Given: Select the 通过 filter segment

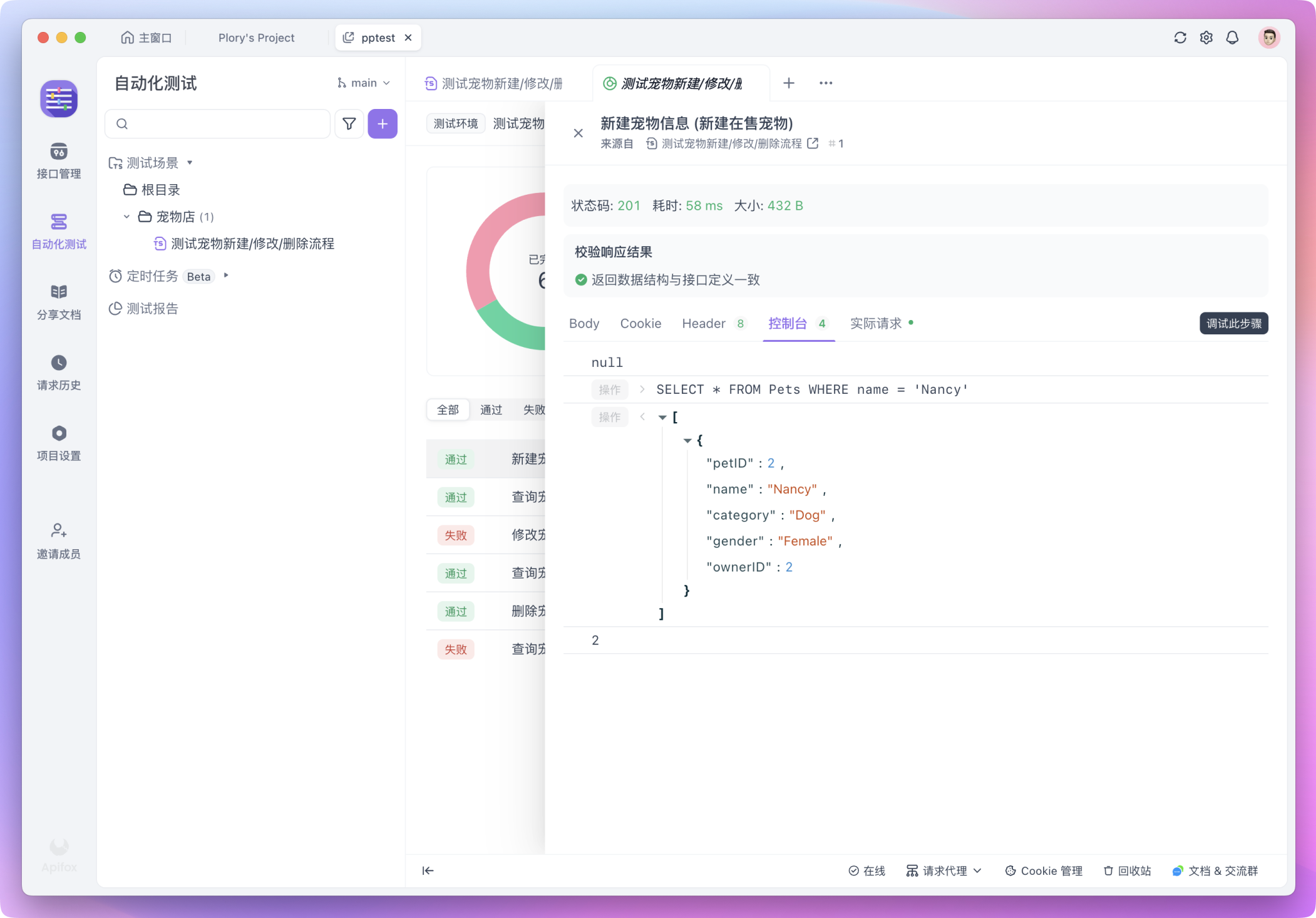Looking at the screenshot, I should (491, 410).
